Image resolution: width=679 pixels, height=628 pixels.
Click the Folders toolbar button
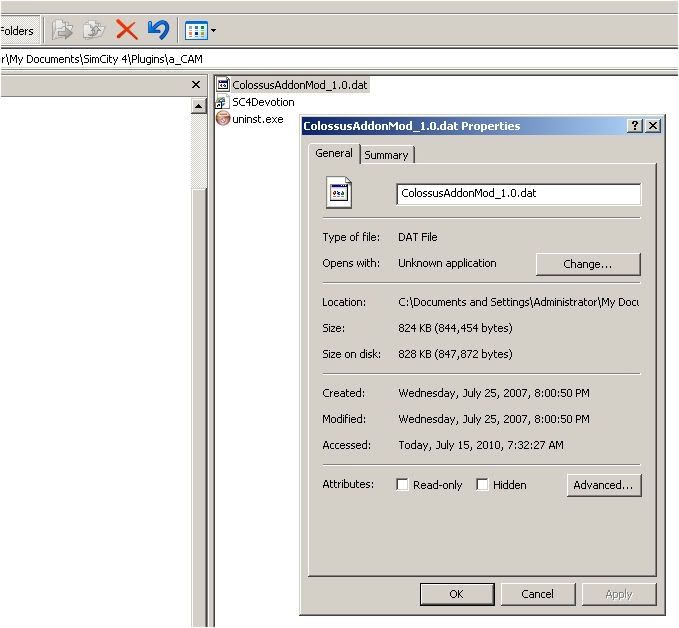(19, 31)
